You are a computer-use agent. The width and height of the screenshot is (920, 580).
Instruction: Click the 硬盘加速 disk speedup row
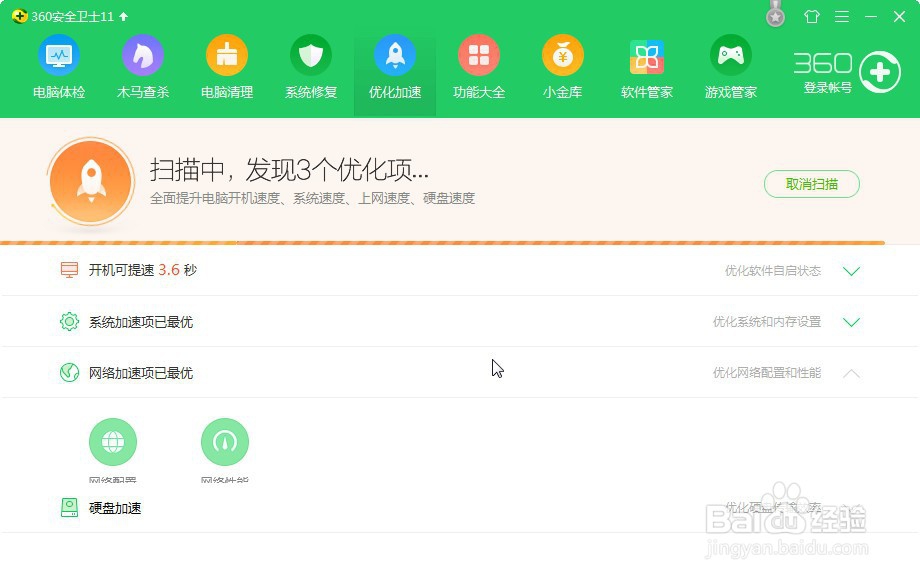pos(113,508)
